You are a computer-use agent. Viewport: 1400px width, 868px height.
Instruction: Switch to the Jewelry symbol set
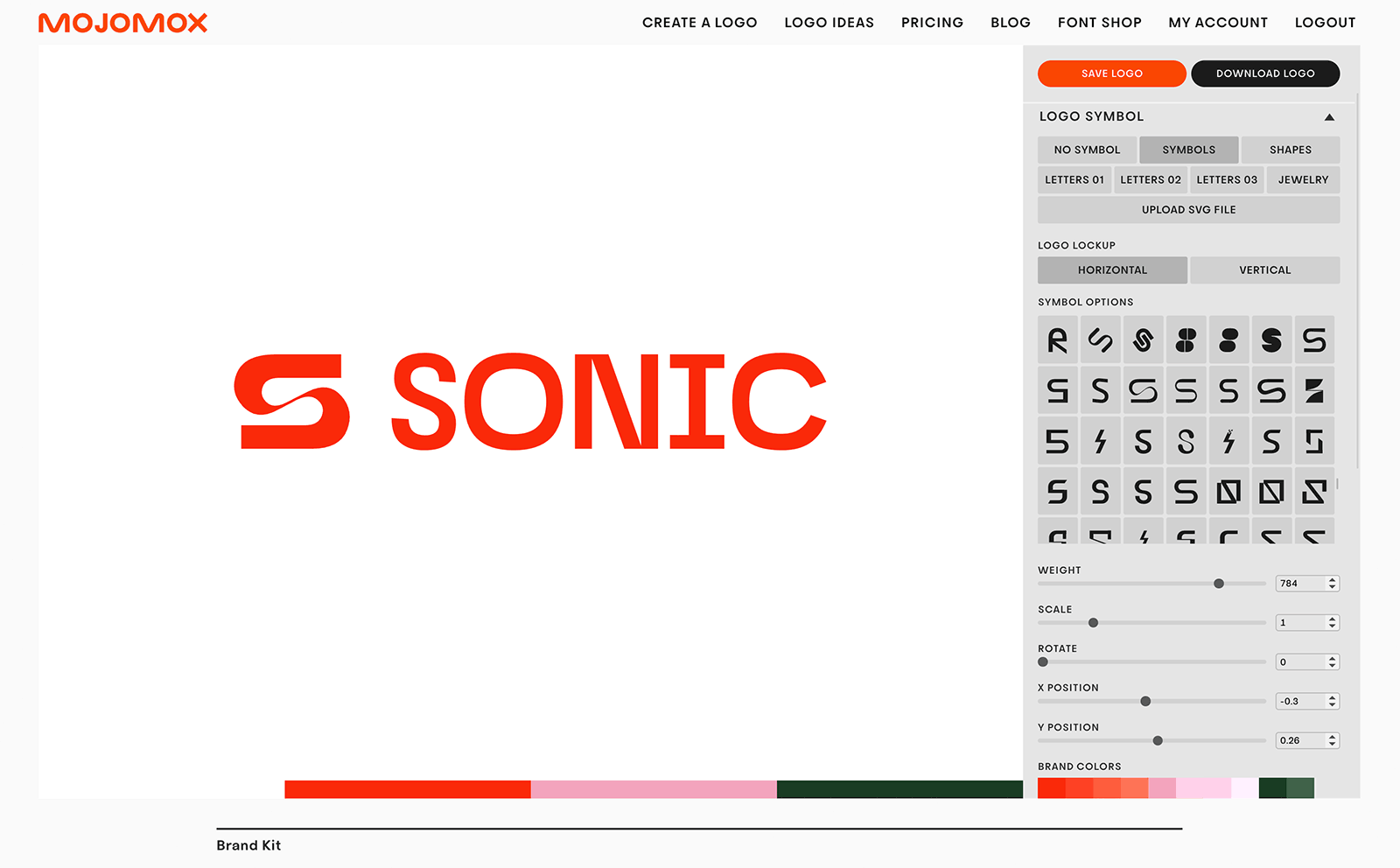click(1303, 179)
